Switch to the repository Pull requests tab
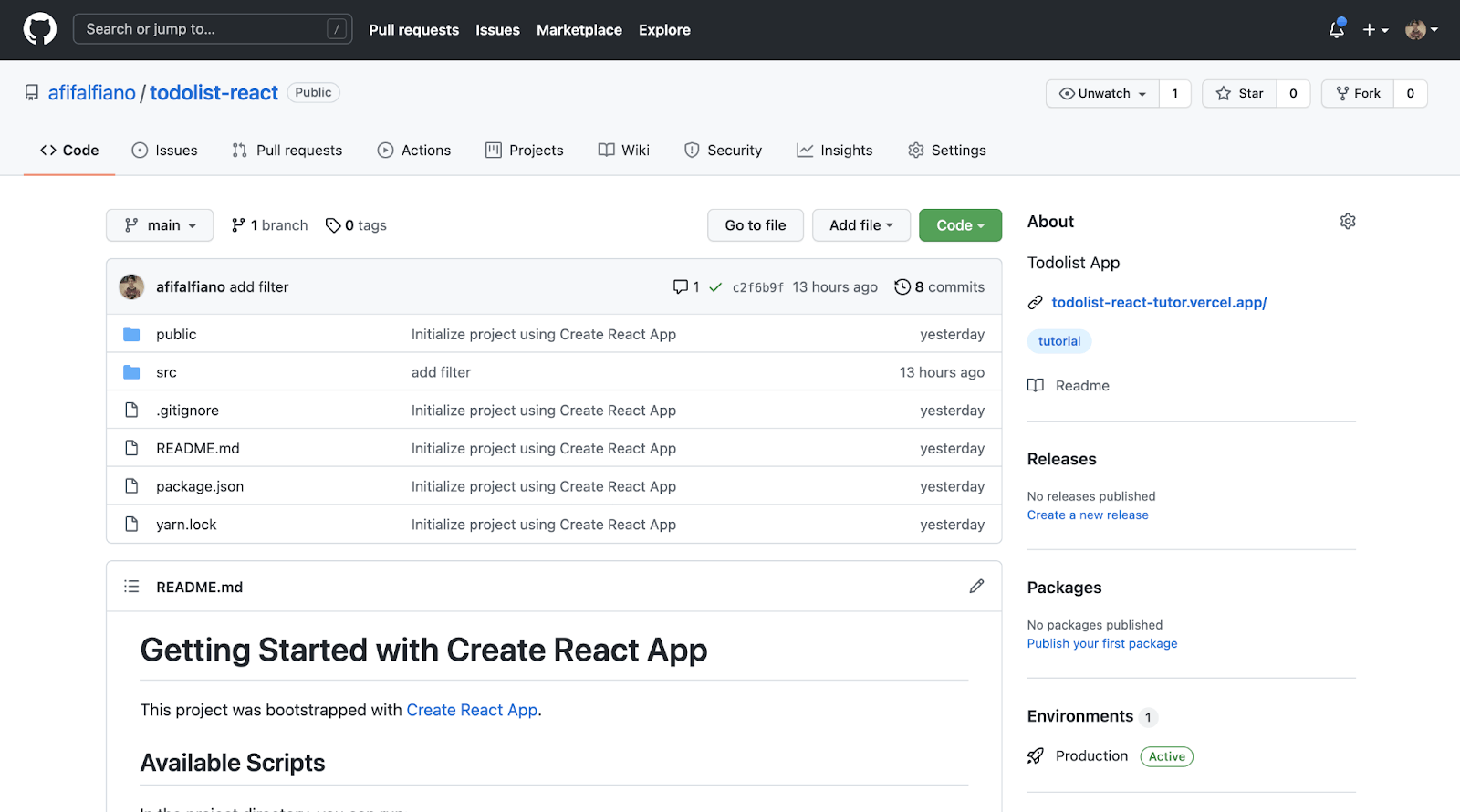 287,151
